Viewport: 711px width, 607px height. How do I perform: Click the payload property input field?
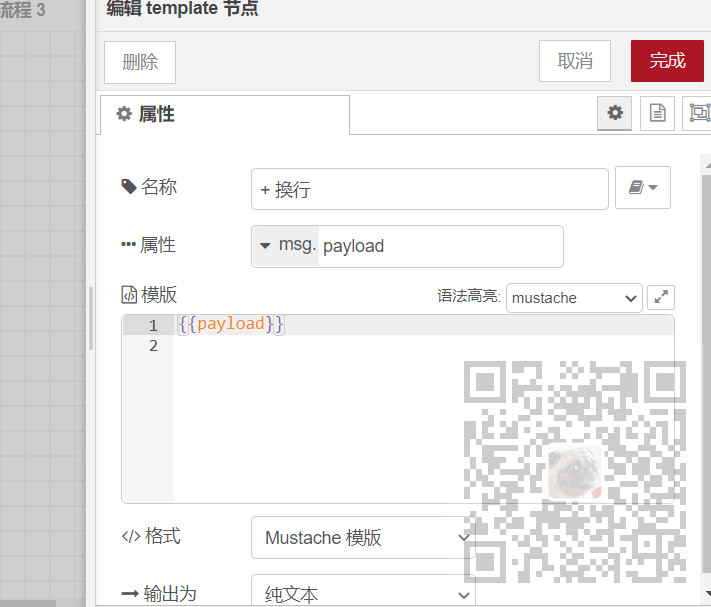click(x=441, y=246)
